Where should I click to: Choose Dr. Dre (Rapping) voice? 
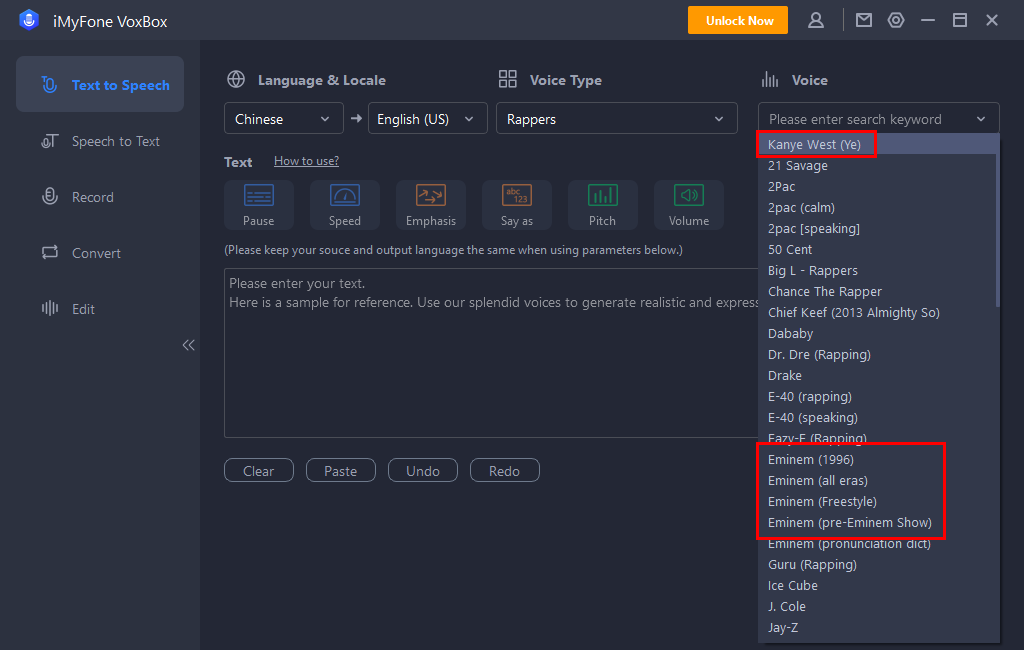tap(878, 354)
